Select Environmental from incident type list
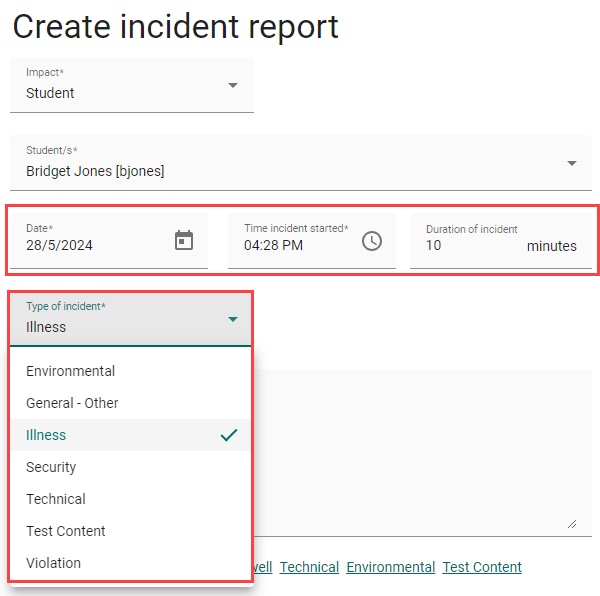This screenshot has height=596, width=600. coord(70,371)
